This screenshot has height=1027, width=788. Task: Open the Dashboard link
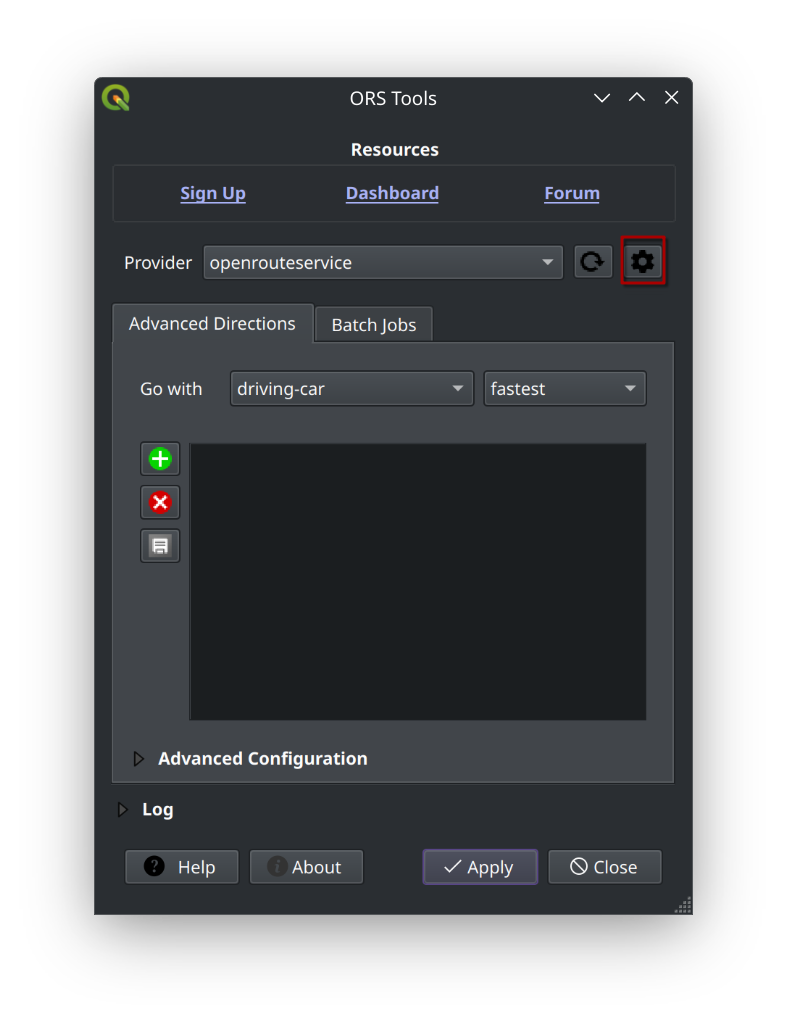(392, 193)
